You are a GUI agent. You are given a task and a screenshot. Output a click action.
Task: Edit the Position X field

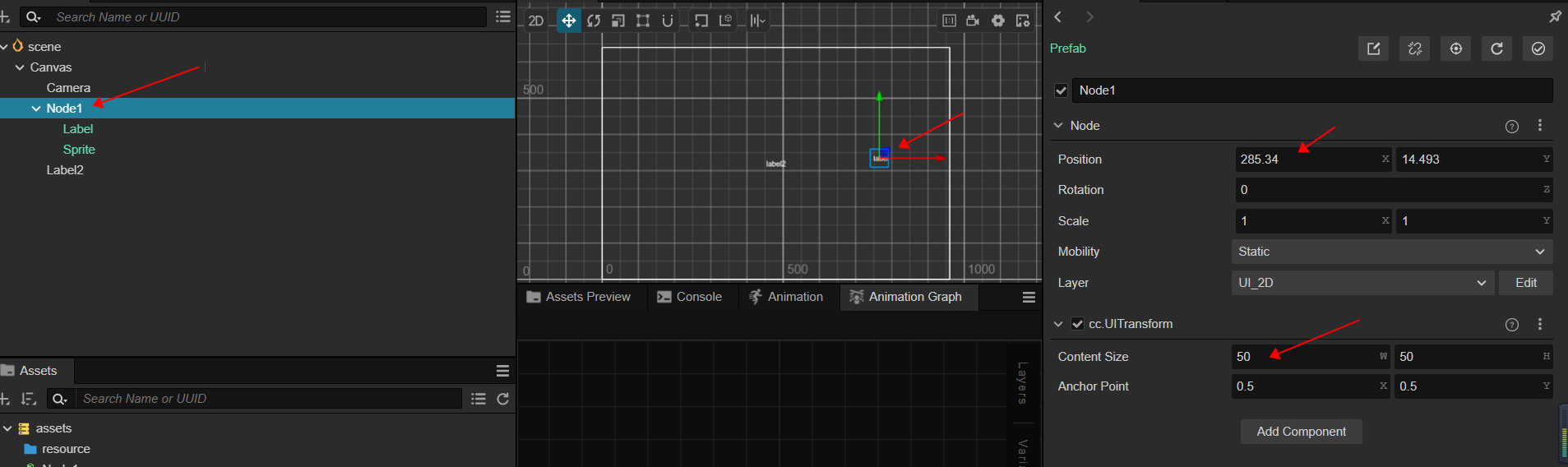[x=1312, y=160]
